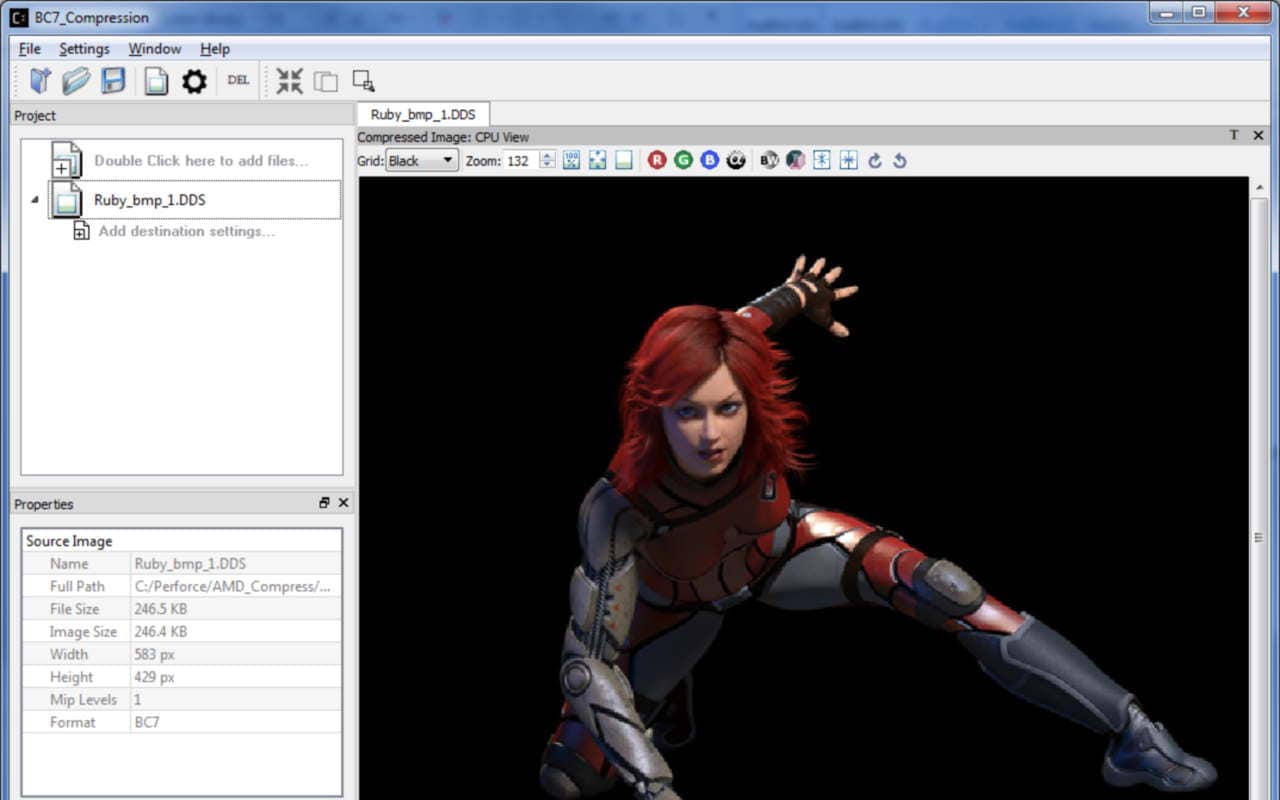Toggle the red channel R button

point(656,160)
